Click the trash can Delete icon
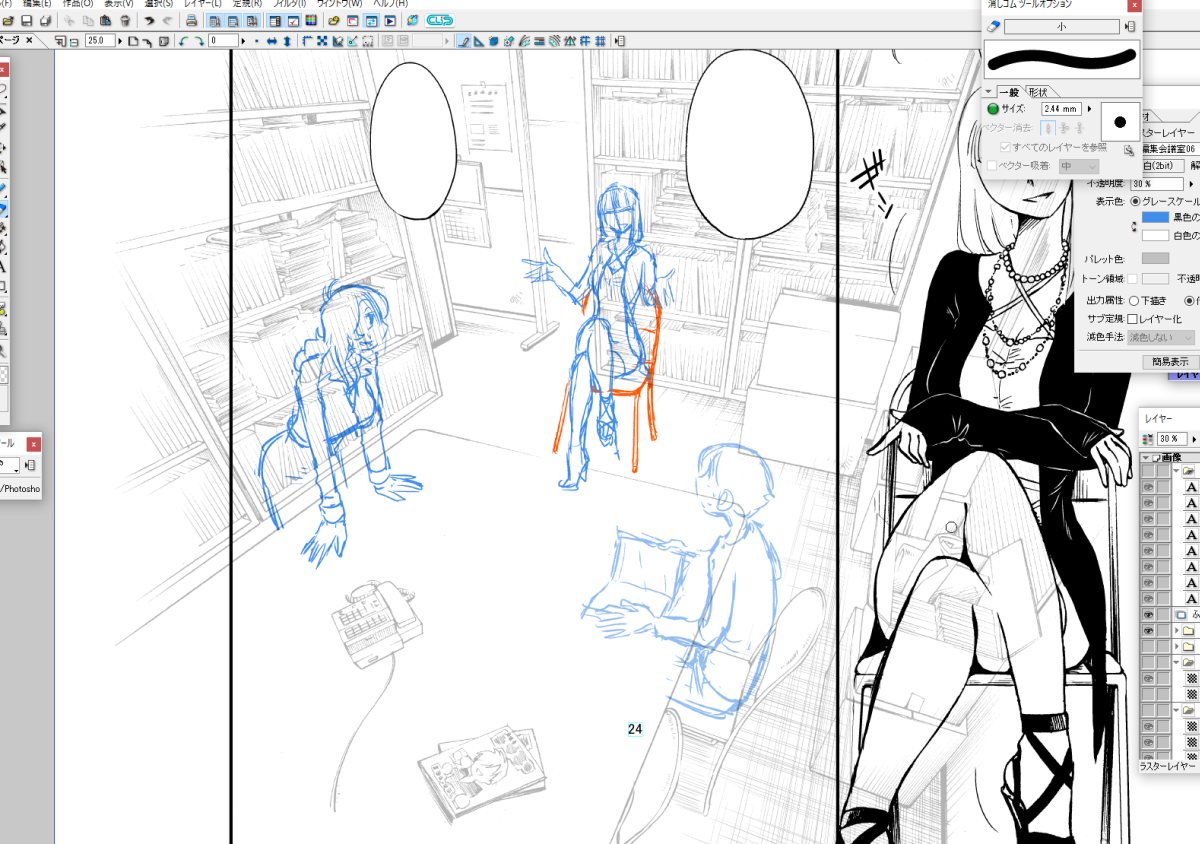 coord(124,20)
